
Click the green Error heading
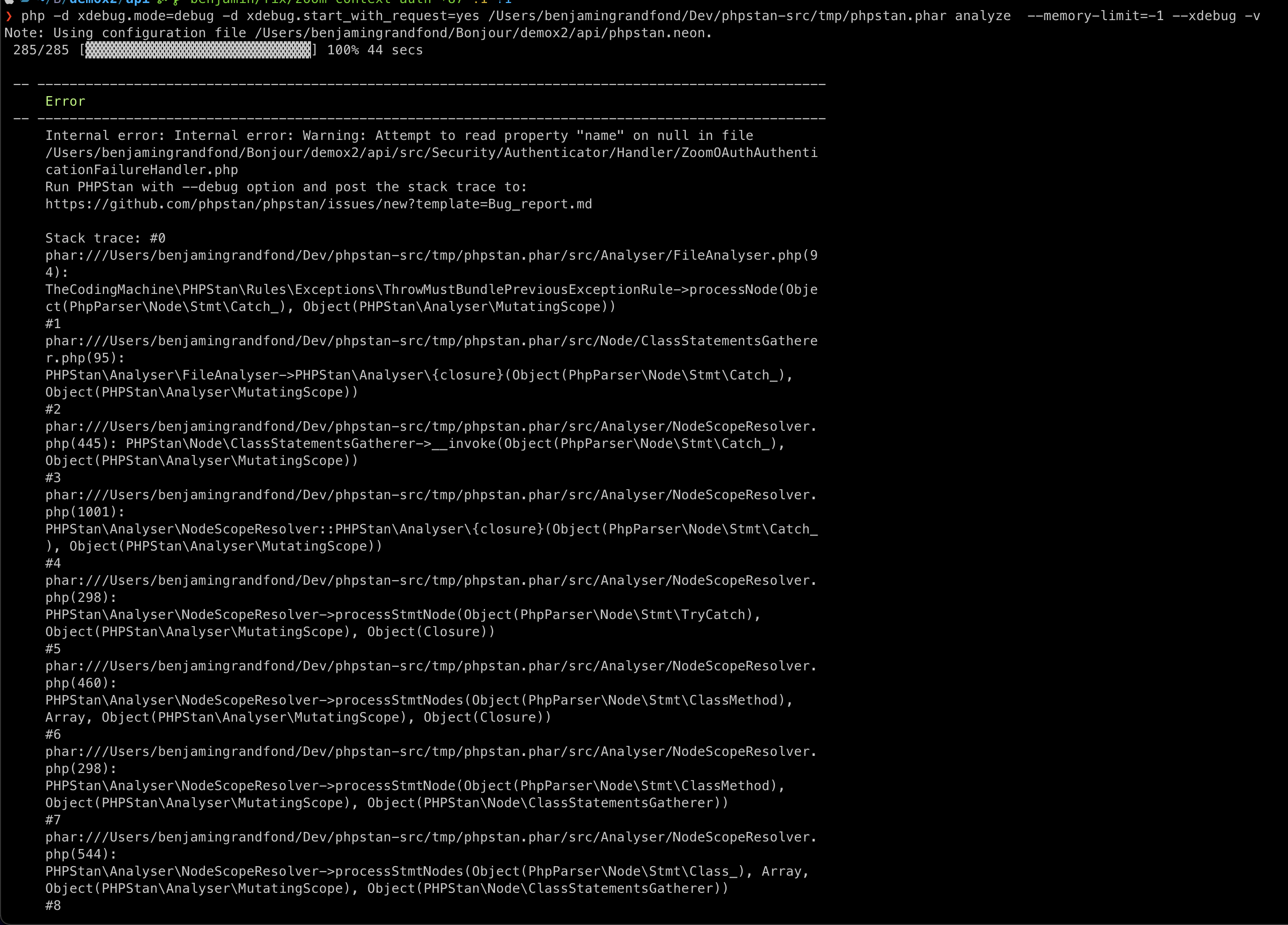[65, 101]
